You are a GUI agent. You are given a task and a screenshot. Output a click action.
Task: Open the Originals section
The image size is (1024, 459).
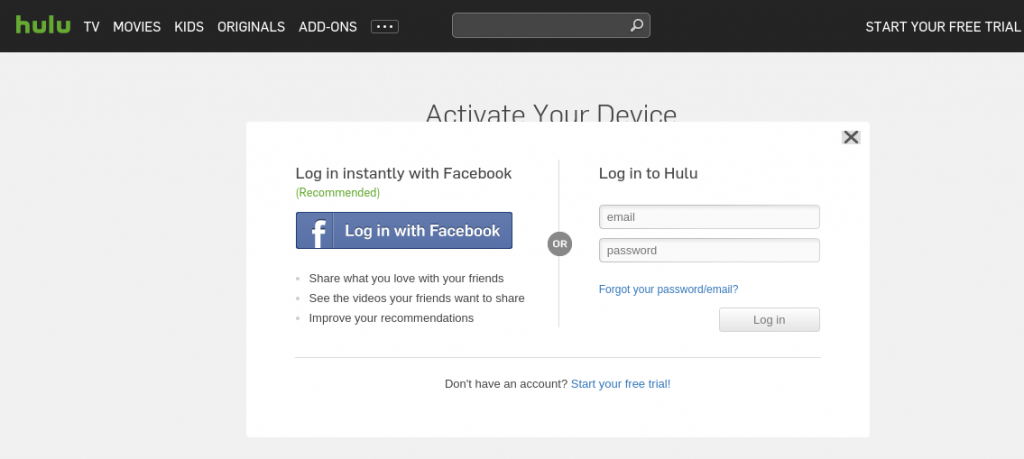(251, 27)
